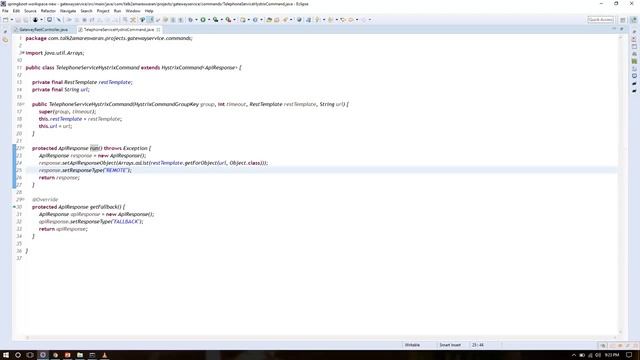The height and width of the screenshot is (360, 640).
Task: Open the Run icon dropdown arrow
Action: pyautogui.click(x=209, y=20)
